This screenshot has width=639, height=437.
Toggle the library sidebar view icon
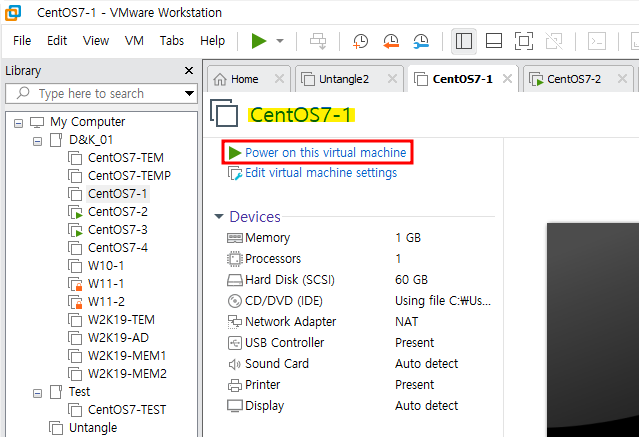pyautogui.click(x=464, y=41)
